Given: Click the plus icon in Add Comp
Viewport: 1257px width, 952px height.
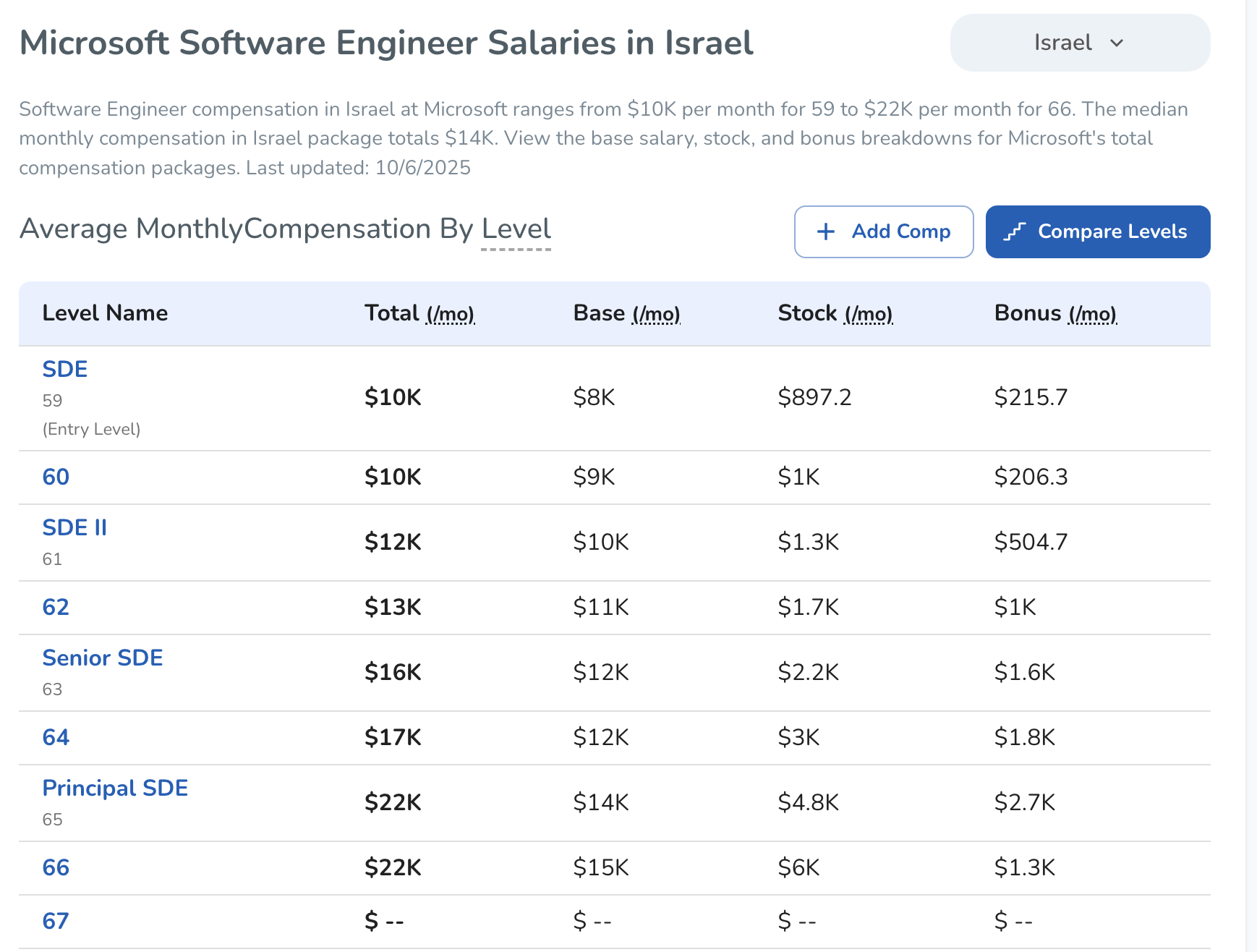Looking at the screenshot, I should click(x=825, y=231).
